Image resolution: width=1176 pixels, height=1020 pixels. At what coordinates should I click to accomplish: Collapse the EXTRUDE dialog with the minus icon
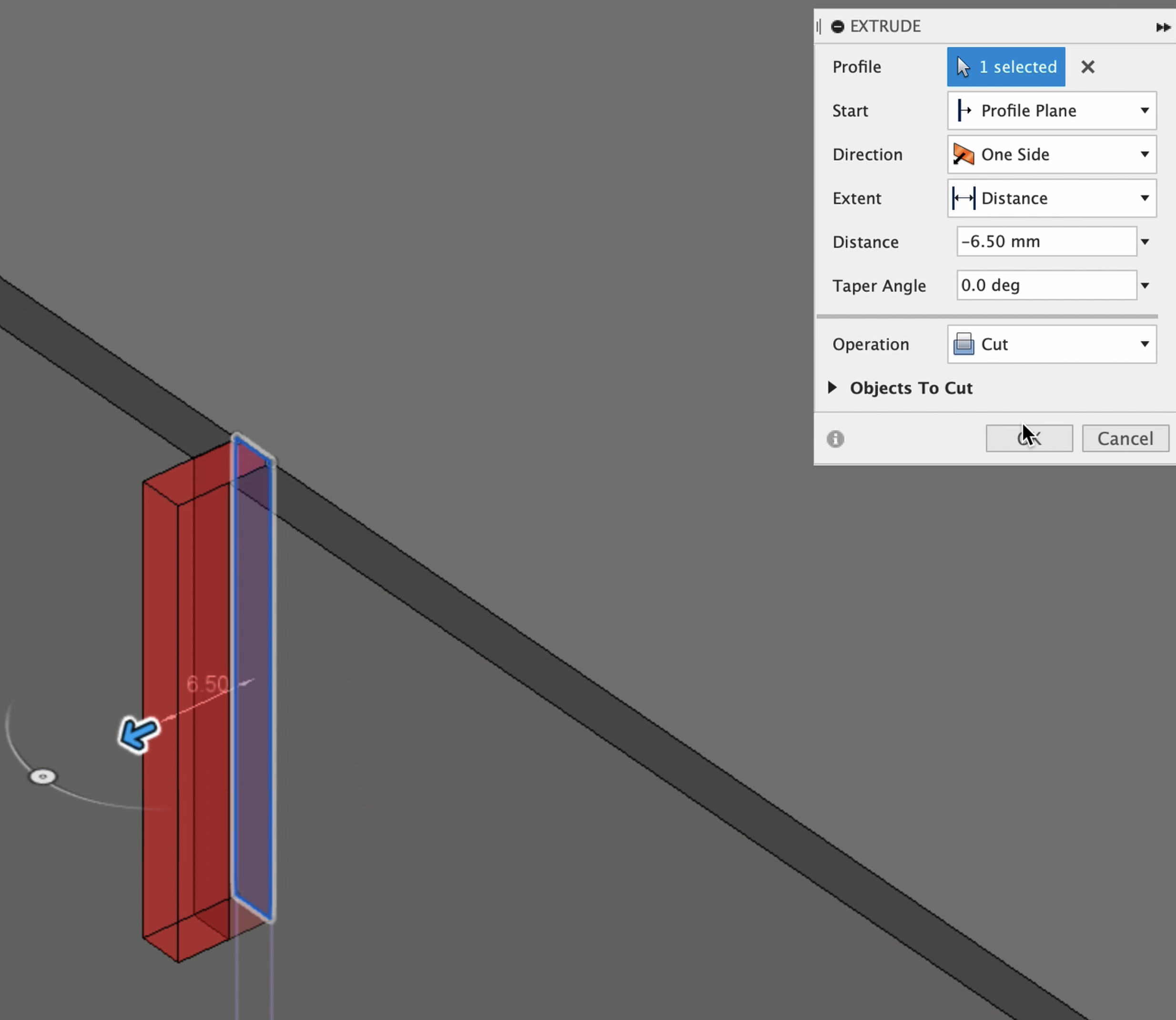click(x=837, y=26)
